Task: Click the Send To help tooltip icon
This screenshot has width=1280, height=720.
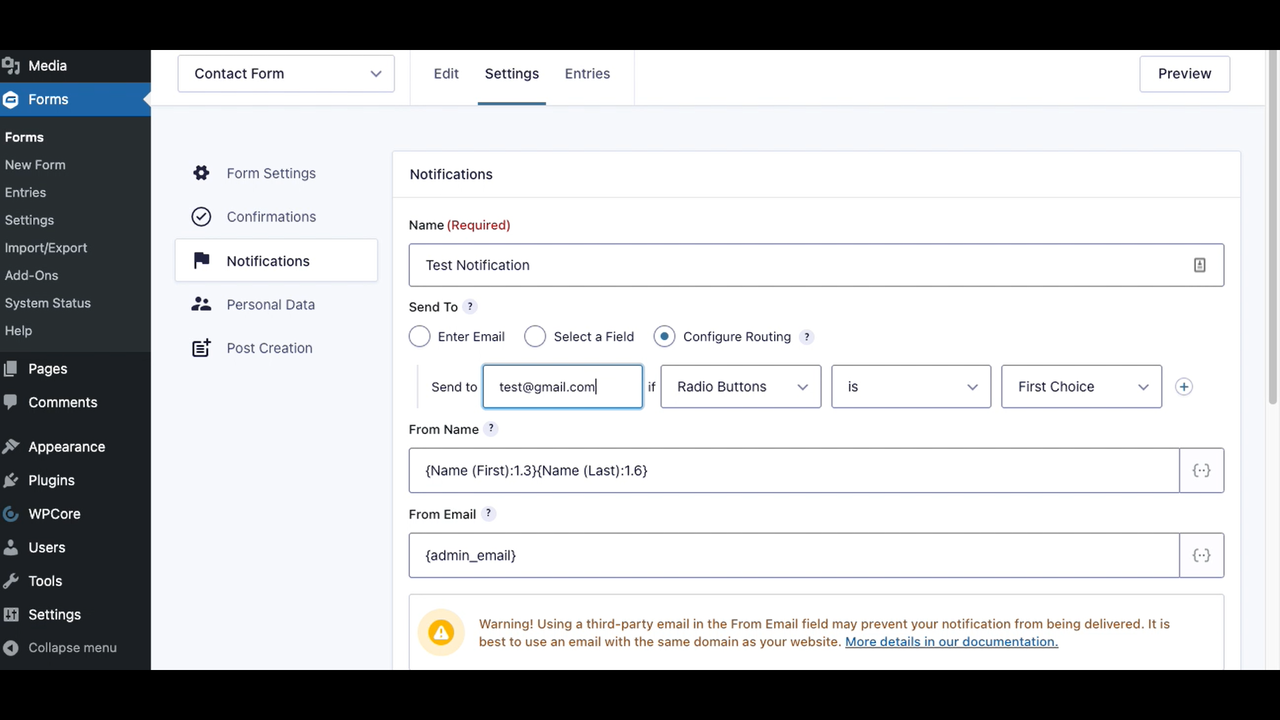Action: pyautogui.click(x=470, y=306)
